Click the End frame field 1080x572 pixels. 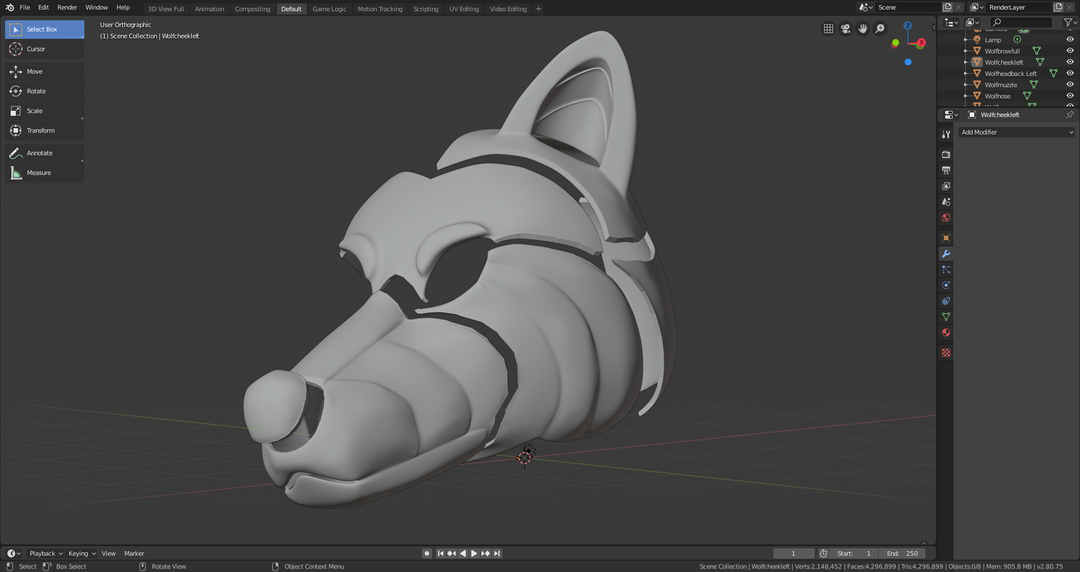[x=902, y=553]
